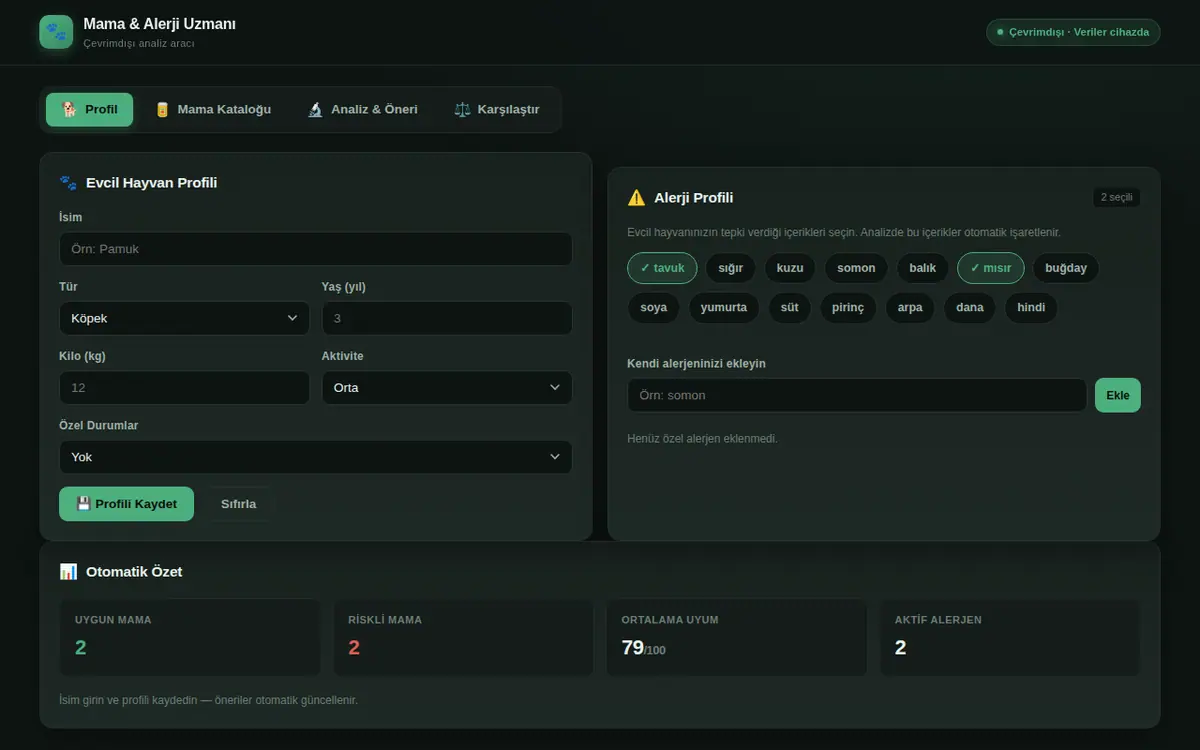Focus the custom allergen input field
This screenshot has width=1200, height=750.
[857, 395]
